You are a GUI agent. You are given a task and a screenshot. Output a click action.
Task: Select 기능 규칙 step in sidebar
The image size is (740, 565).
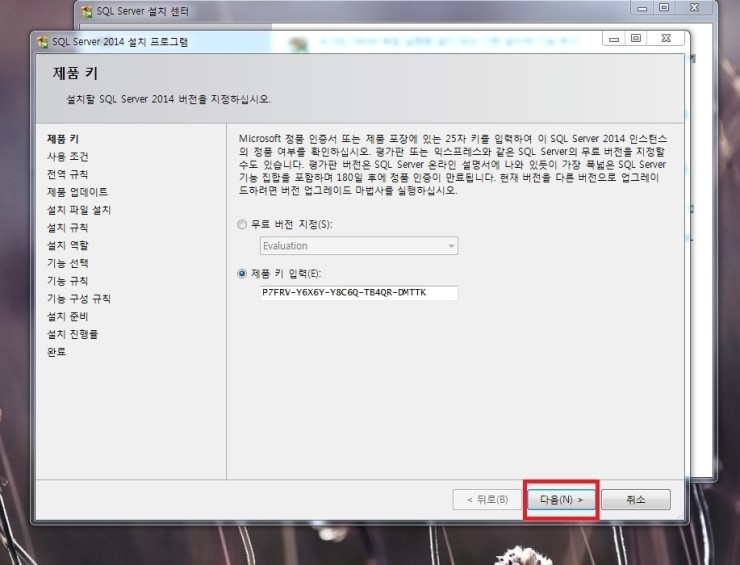(x=67, y=281)
